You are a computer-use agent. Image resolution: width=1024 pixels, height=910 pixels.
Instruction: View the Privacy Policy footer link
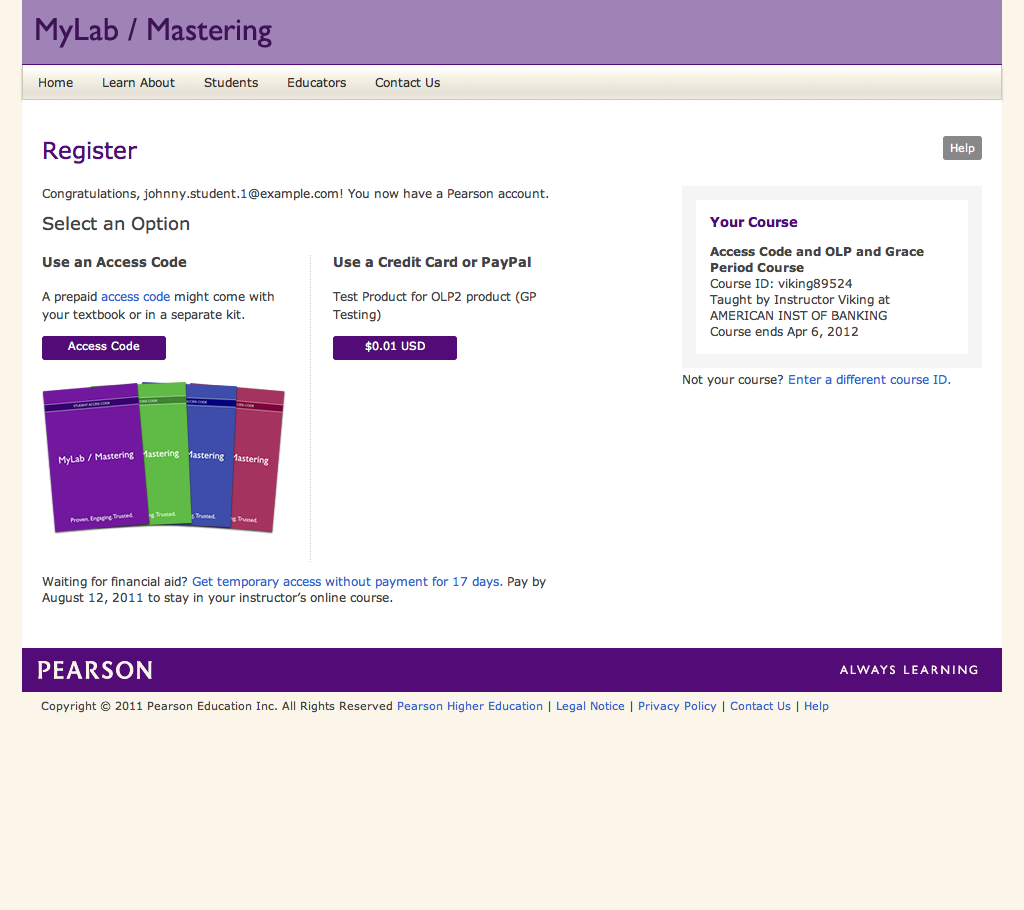click(x=677, y=706)
